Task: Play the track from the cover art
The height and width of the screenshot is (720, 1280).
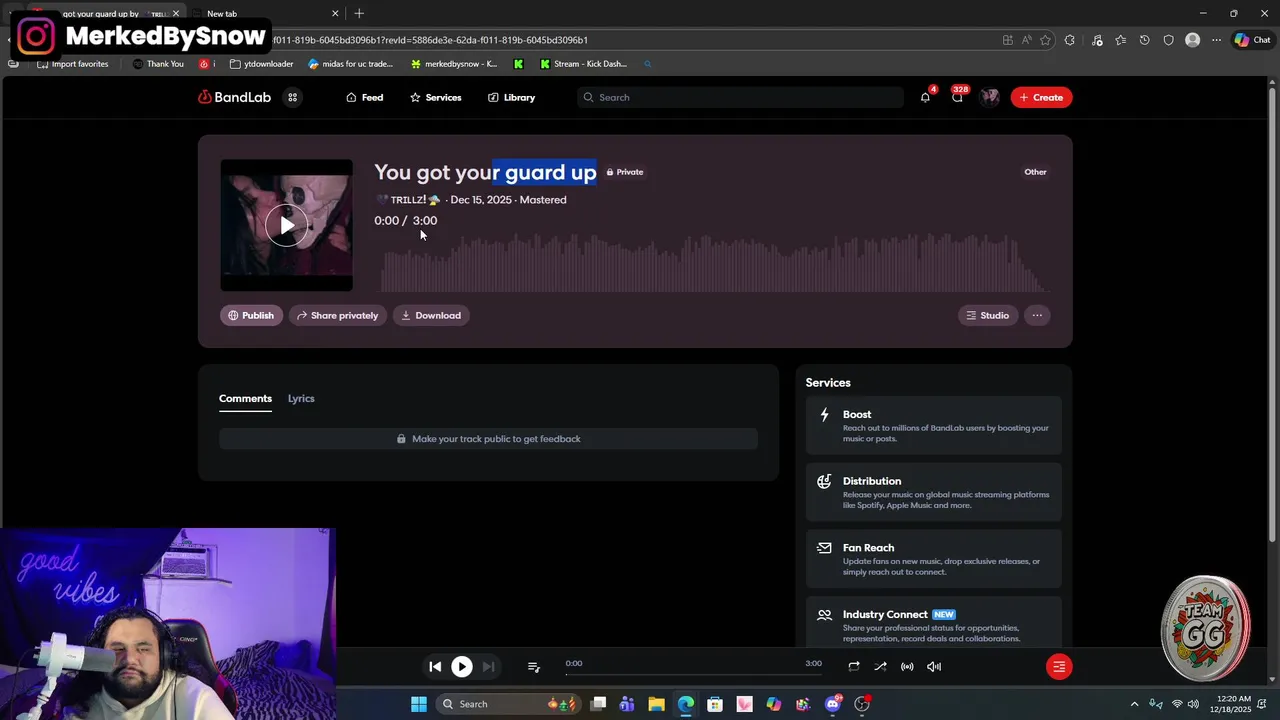Action: coord(287,225)
